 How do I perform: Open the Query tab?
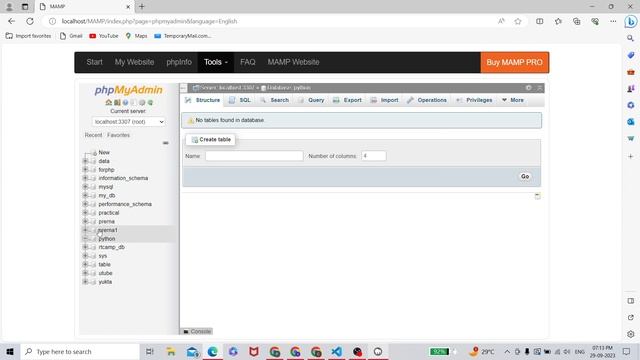pos(311,100)
